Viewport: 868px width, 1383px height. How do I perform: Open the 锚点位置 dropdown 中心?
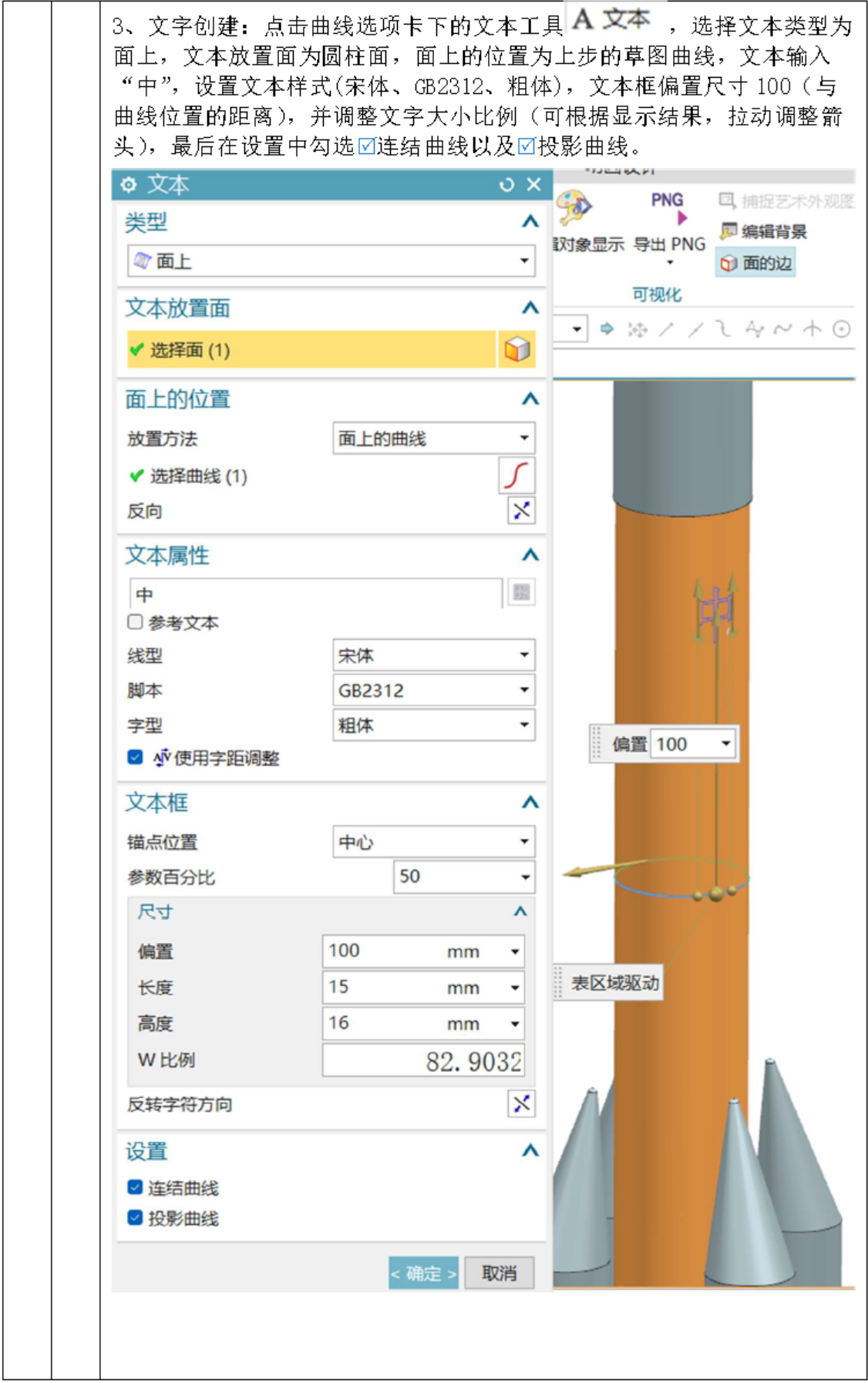pos(434,842)
